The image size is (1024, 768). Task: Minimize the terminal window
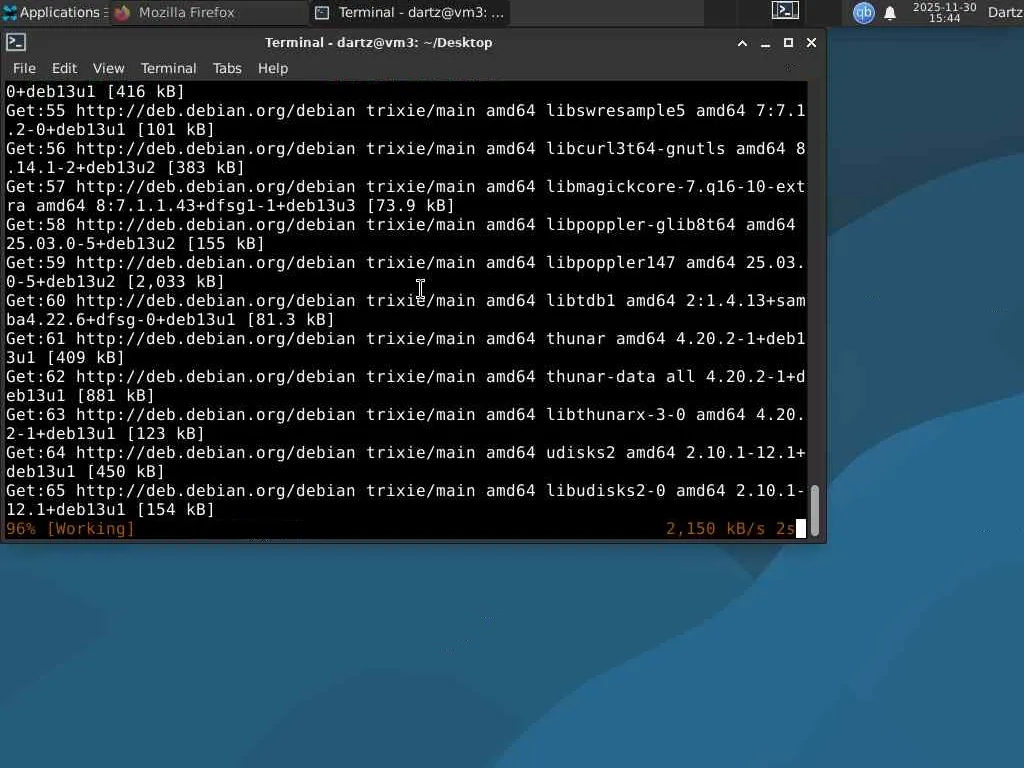765,43
